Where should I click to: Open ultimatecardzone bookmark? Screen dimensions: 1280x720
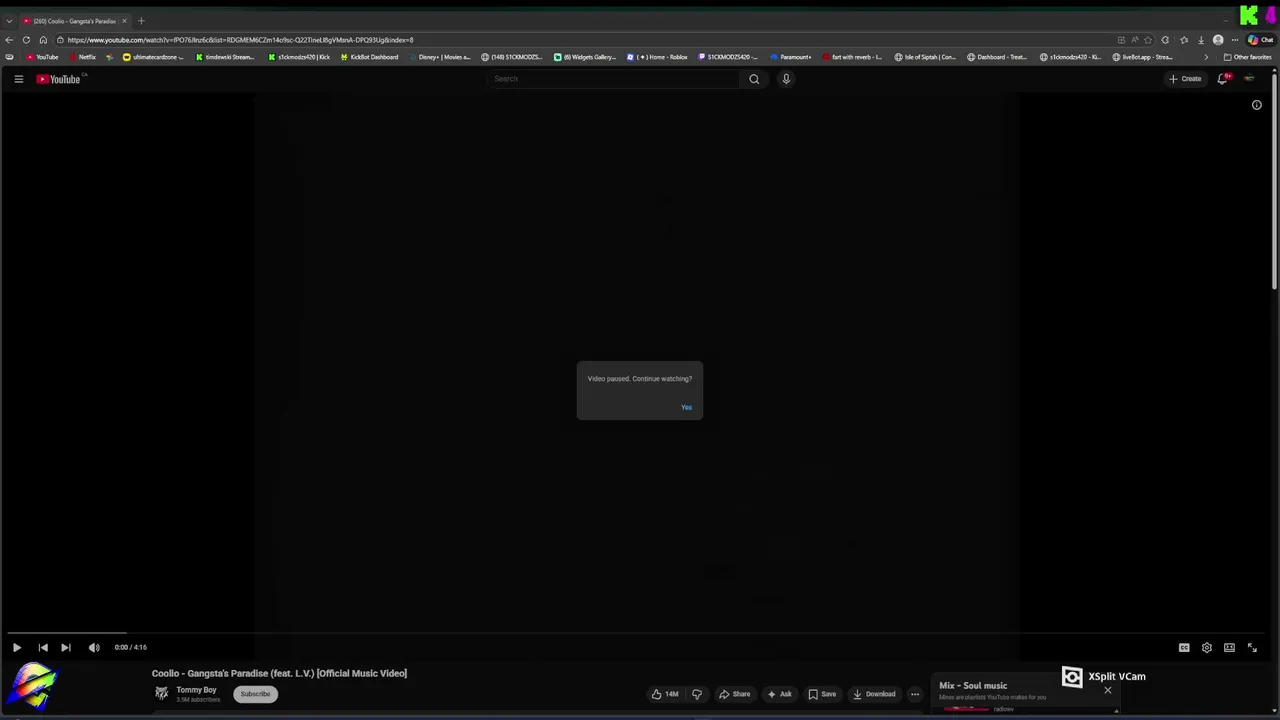point(153,57)
